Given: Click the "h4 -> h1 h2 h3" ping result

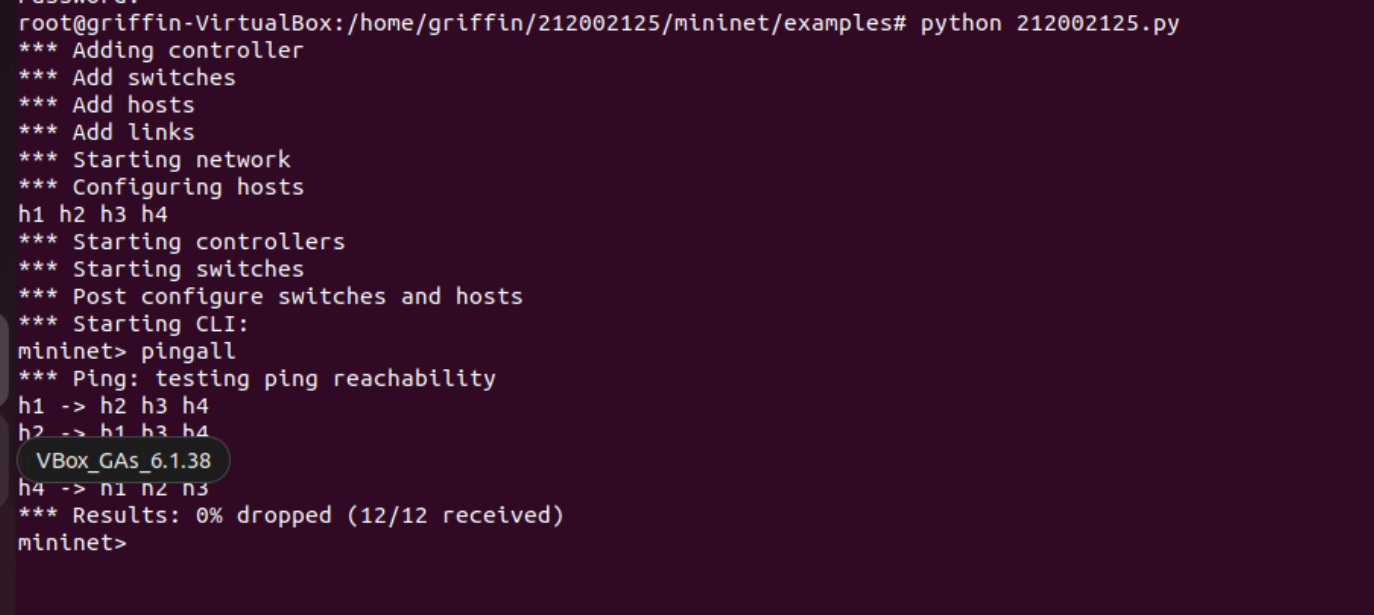Looking at the screenshot, I should coord(113,489).
